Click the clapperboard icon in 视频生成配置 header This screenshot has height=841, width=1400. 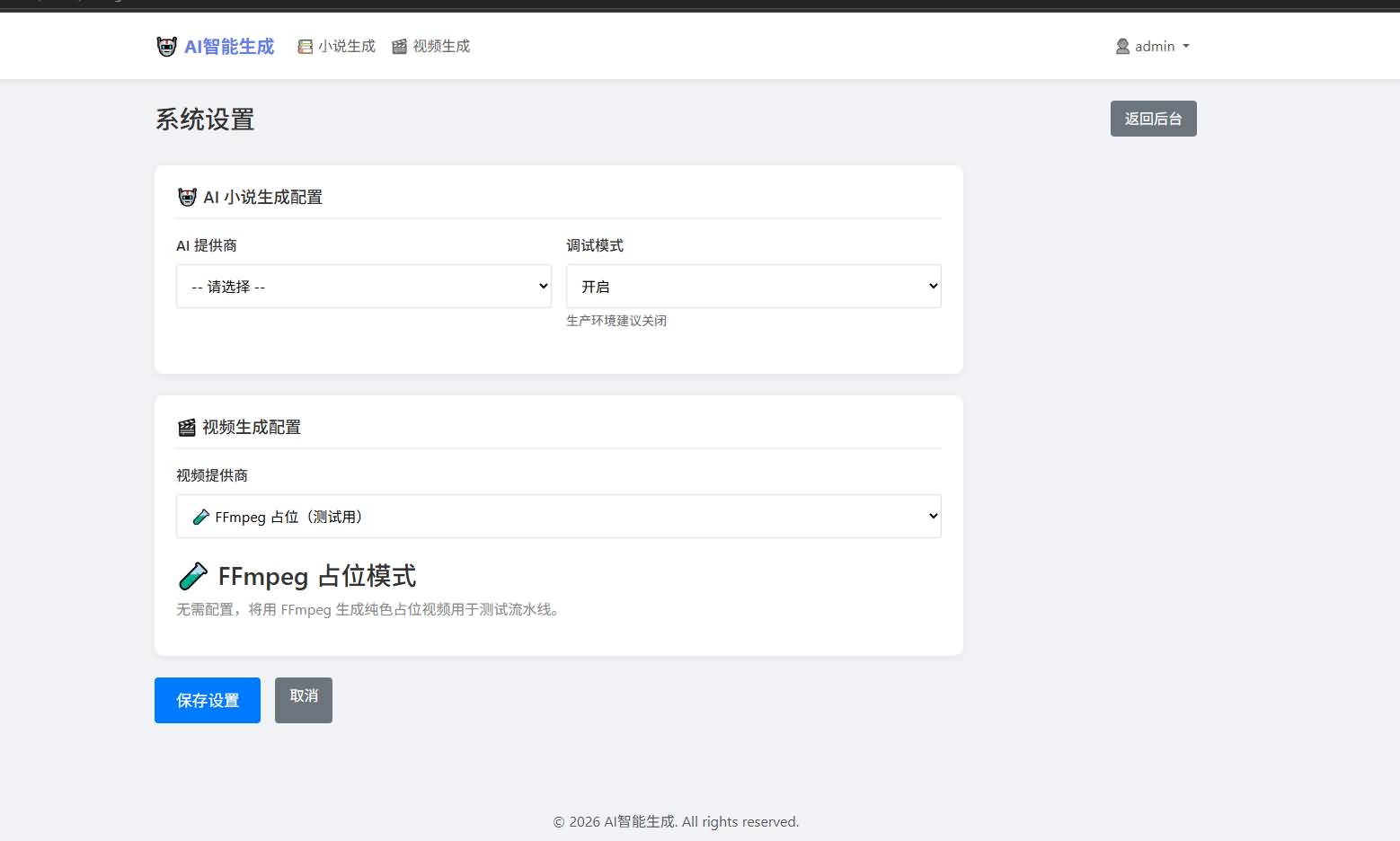click(187, 428)
